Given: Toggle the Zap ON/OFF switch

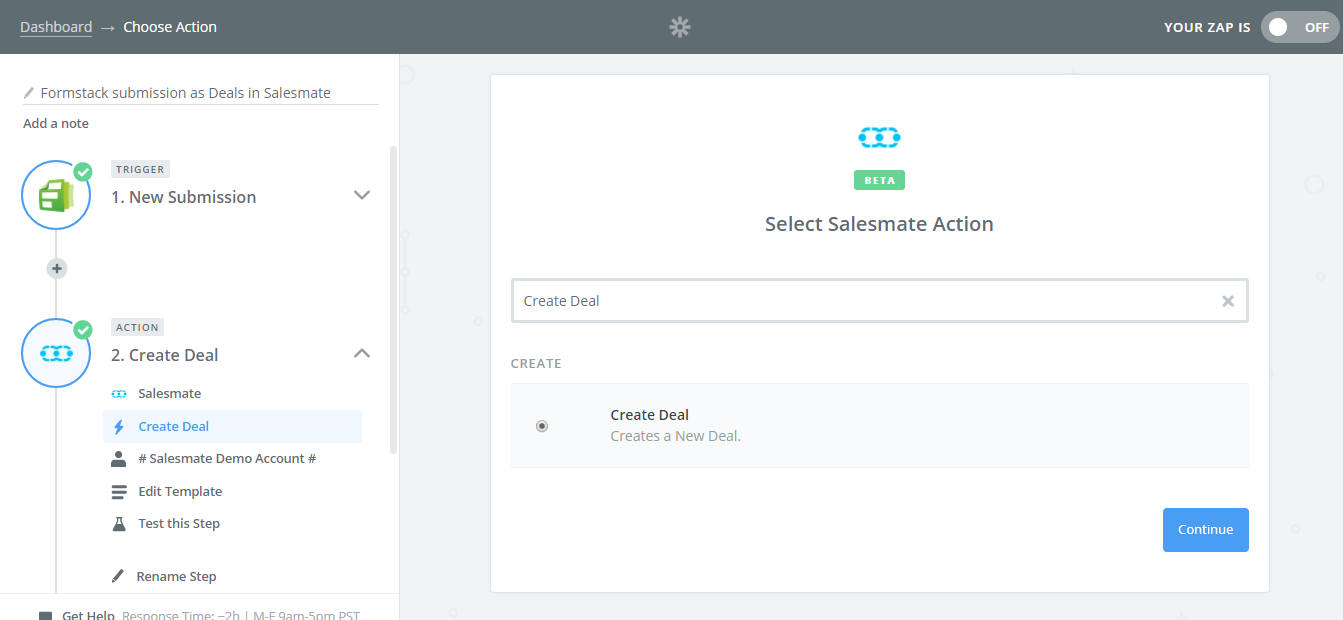Looking at the screenshot, I should 1299,27.
